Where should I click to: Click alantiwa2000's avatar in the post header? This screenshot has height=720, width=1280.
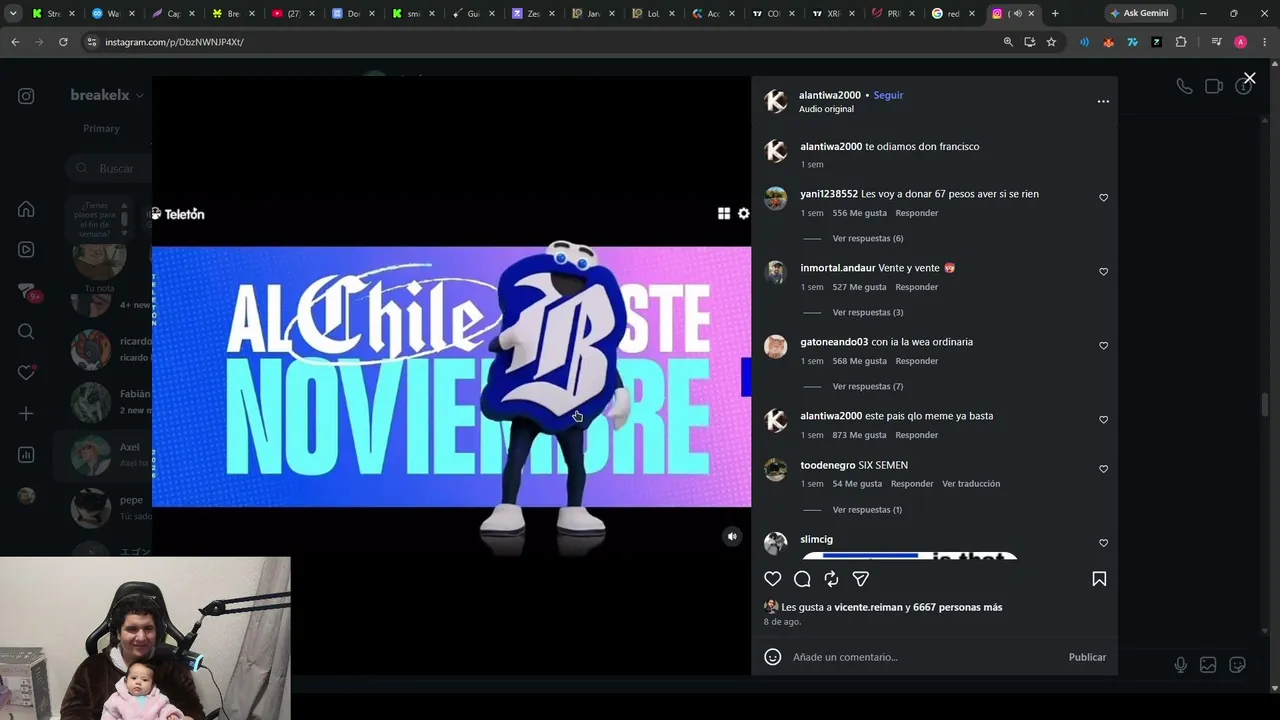776,101
